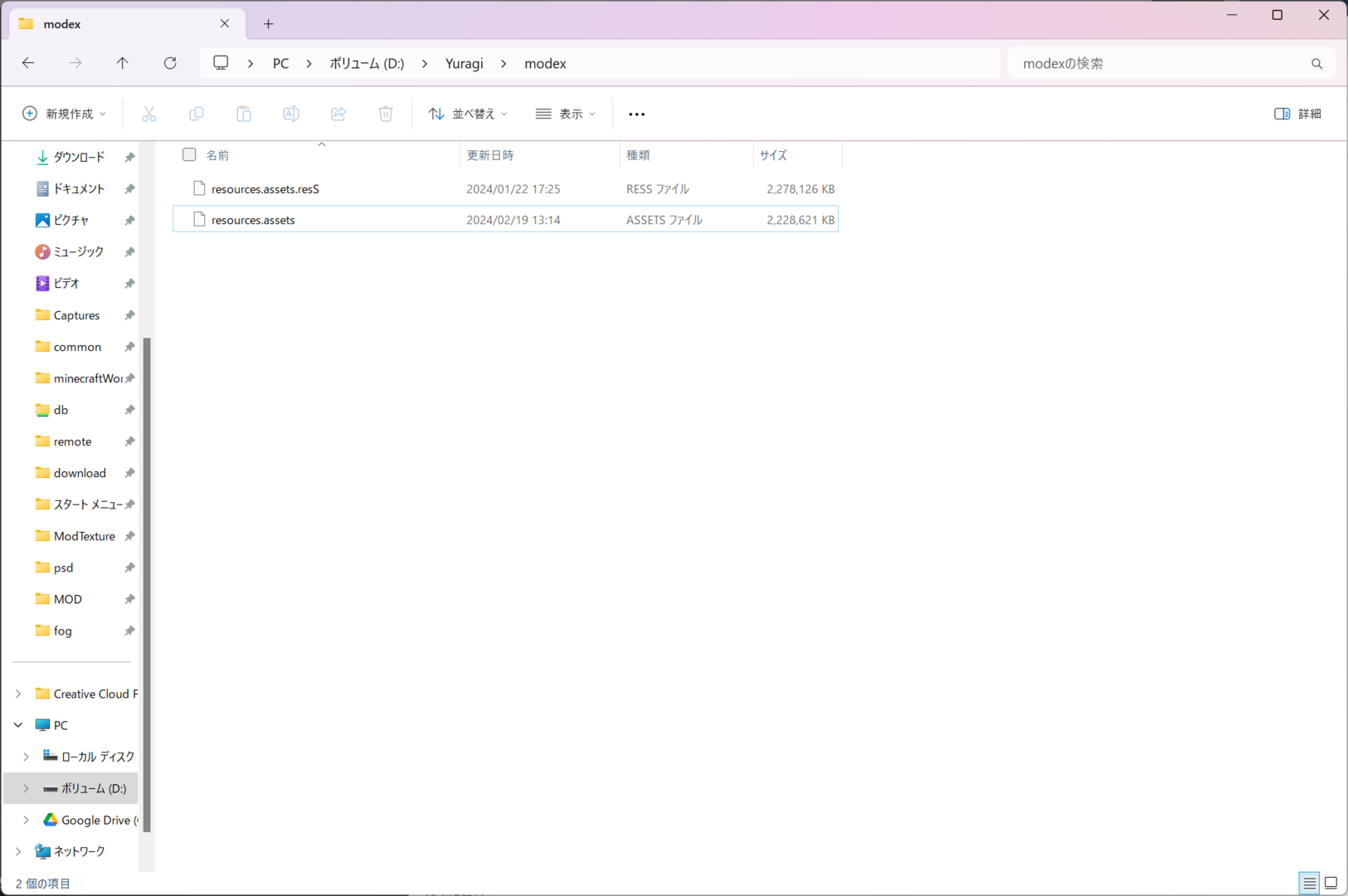1348x896 pixels.
Task: Select the resources.assets file
Action: 505,219
